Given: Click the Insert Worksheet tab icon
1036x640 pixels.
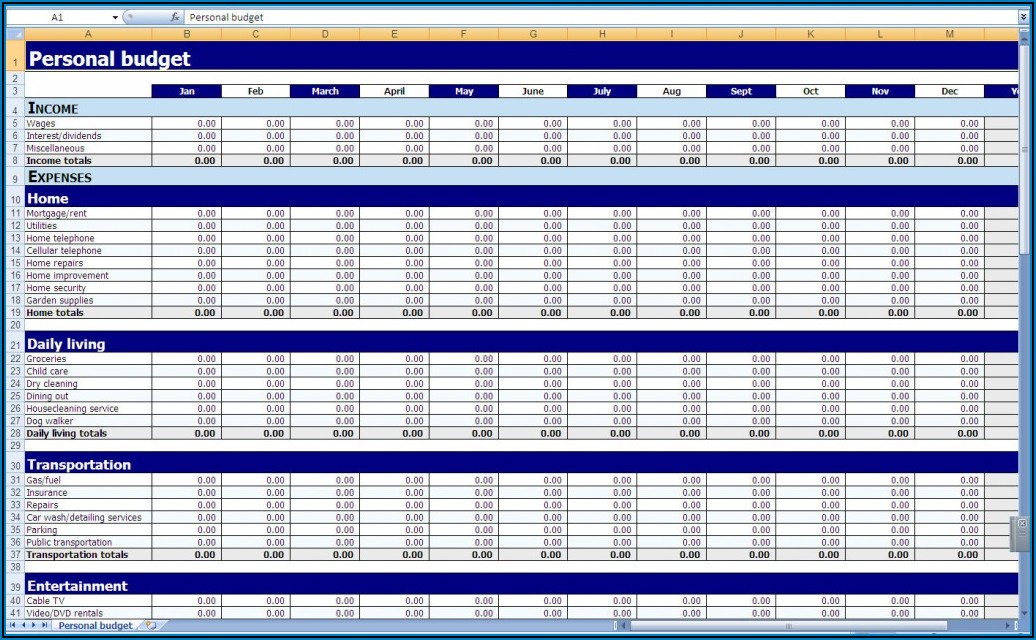Looking at the screenshot, I should click(151, 626).
